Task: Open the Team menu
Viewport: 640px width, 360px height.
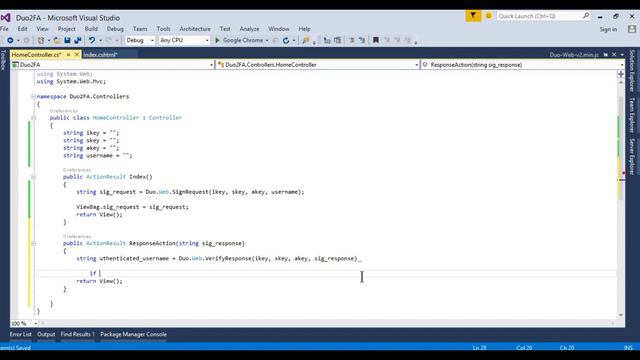Action: coord(140,29)
